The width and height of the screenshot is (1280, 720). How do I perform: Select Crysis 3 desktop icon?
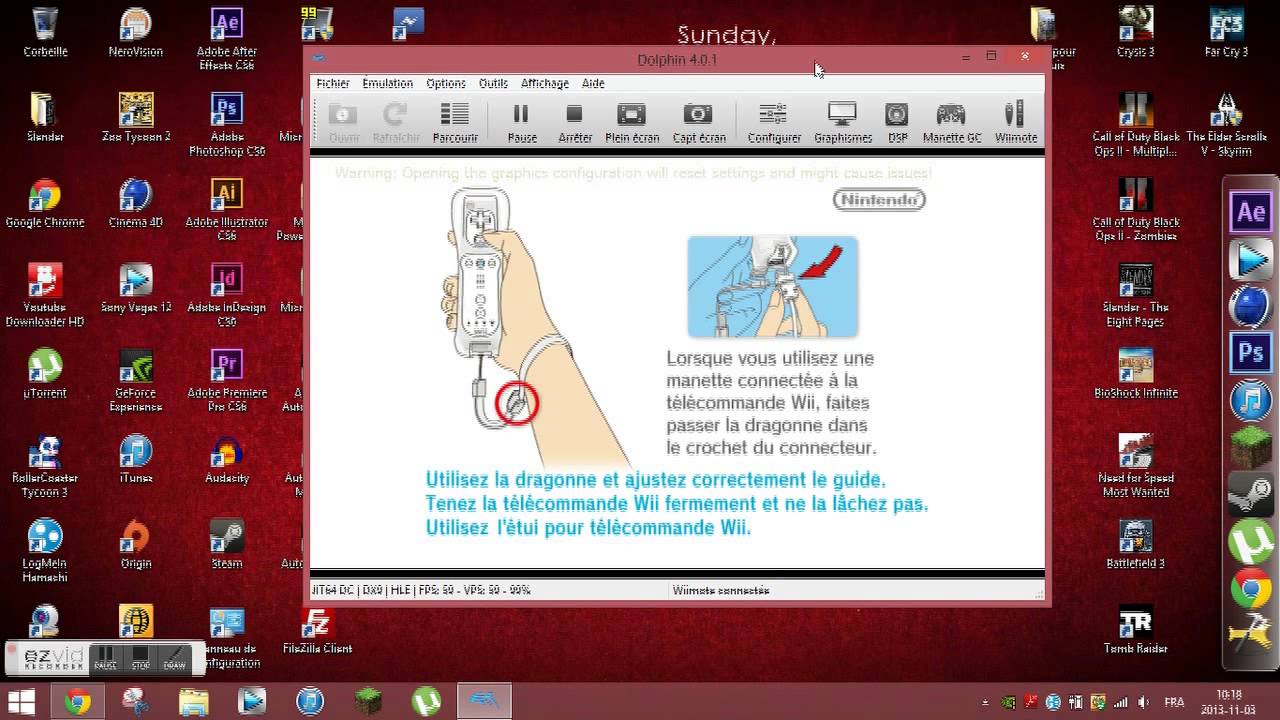pyautogui.click(x=1136, y=32)
